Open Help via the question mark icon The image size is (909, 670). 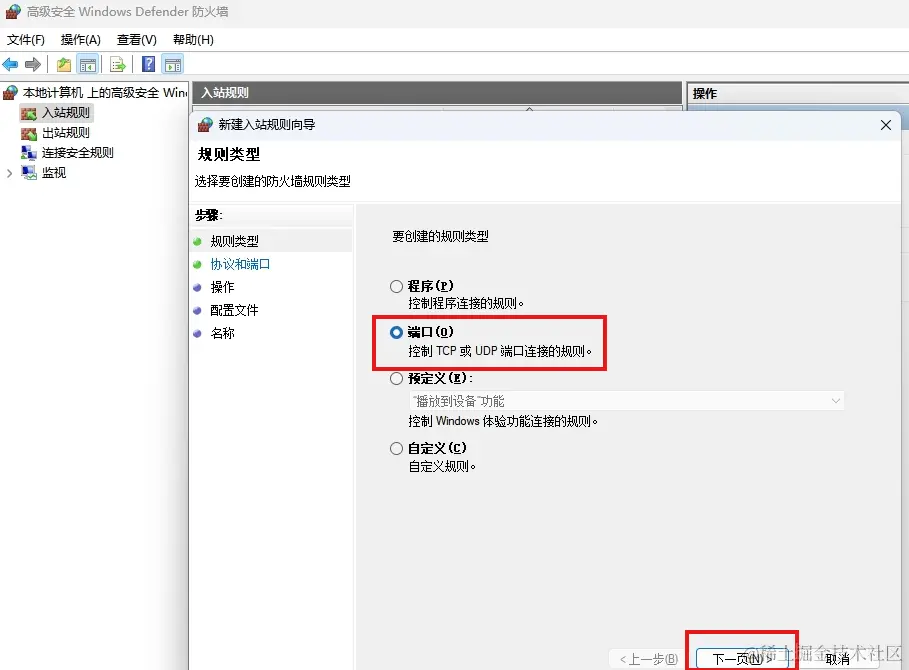coord(148,64)
